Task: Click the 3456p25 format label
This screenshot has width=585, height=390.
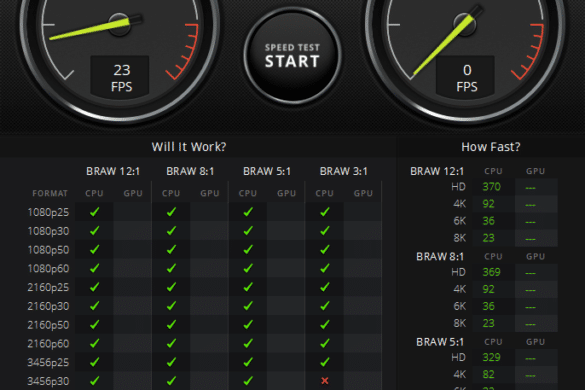Action: [49, 362]
